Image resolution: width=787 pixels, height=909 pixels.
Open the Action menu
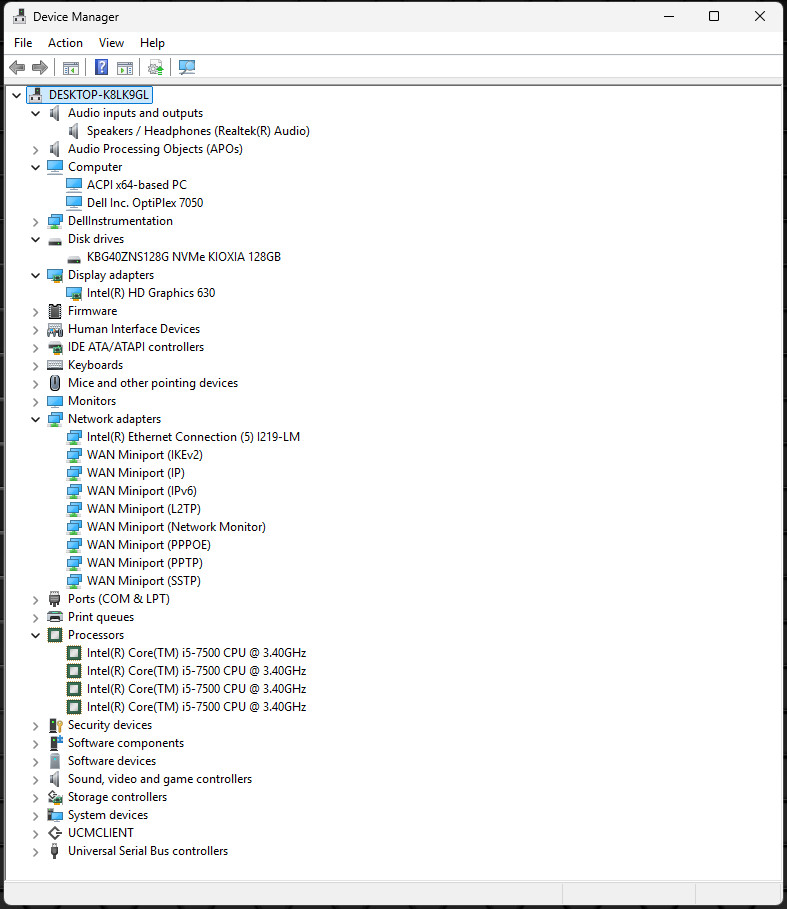pos(65,43)
